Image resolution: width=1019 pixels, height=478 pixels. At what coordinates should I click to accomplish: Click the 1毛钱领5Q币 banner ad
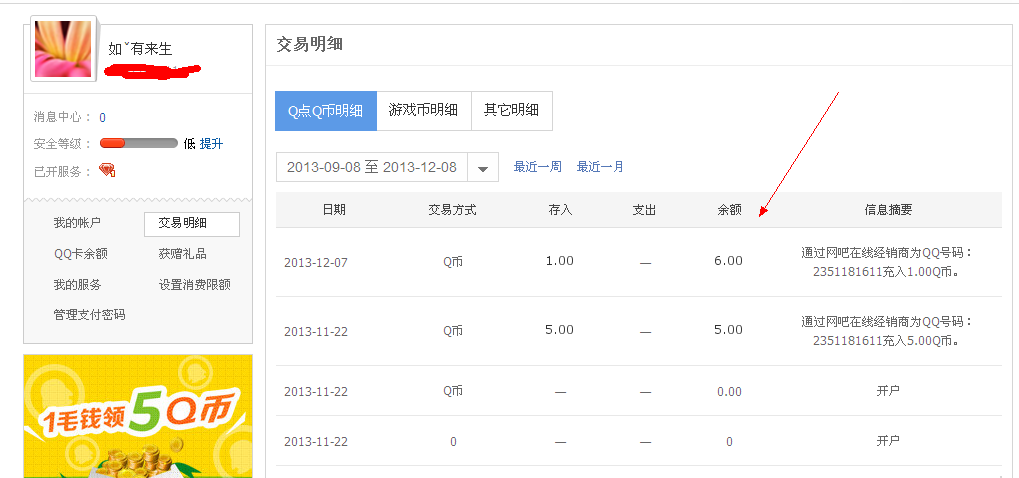(138, 416)
